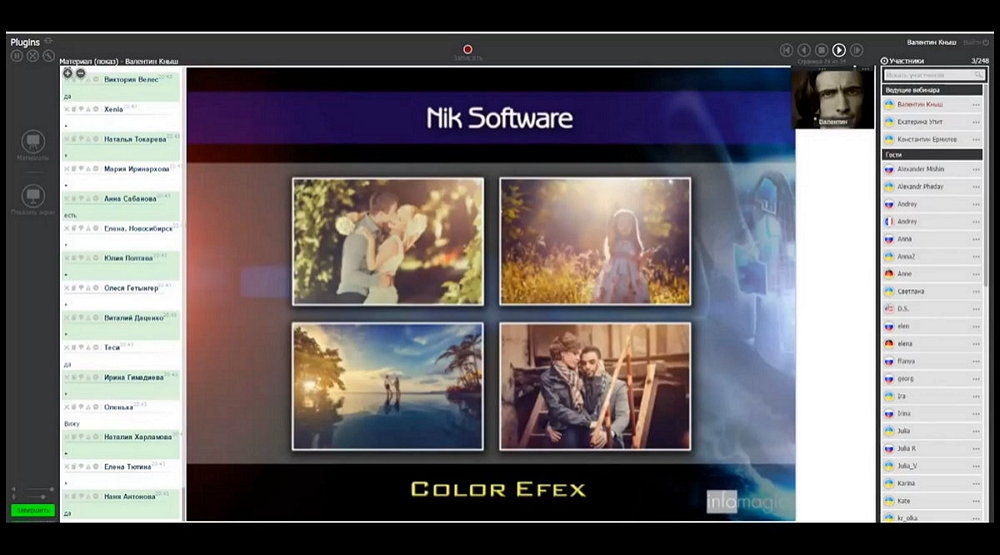The width and height of the screenshot is (1000, 555).
Task: Open options menu for Светлана
Action: pyautogui.click(x=976, y=292)
